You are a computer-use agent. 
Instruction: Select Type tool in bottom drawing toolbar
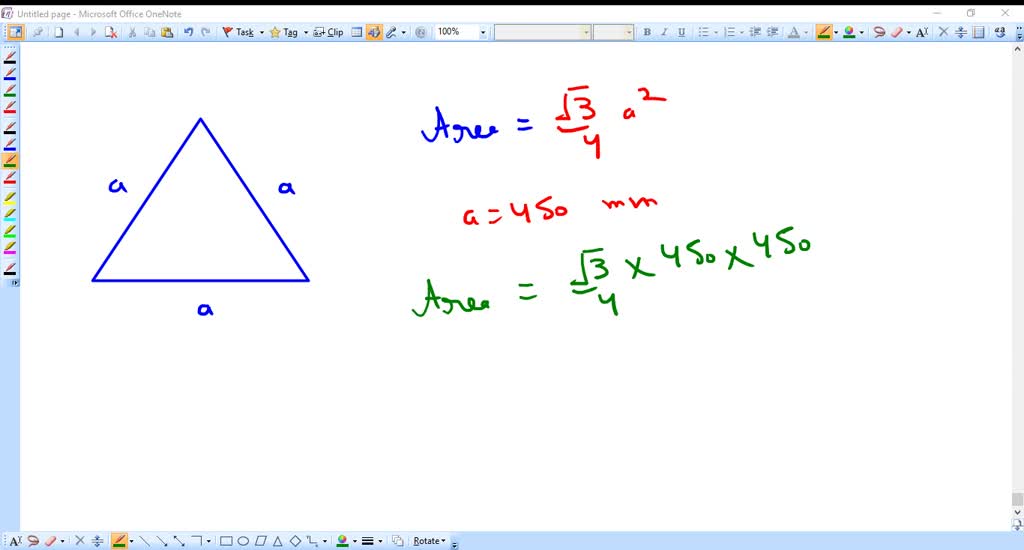[x=15, y=541]
